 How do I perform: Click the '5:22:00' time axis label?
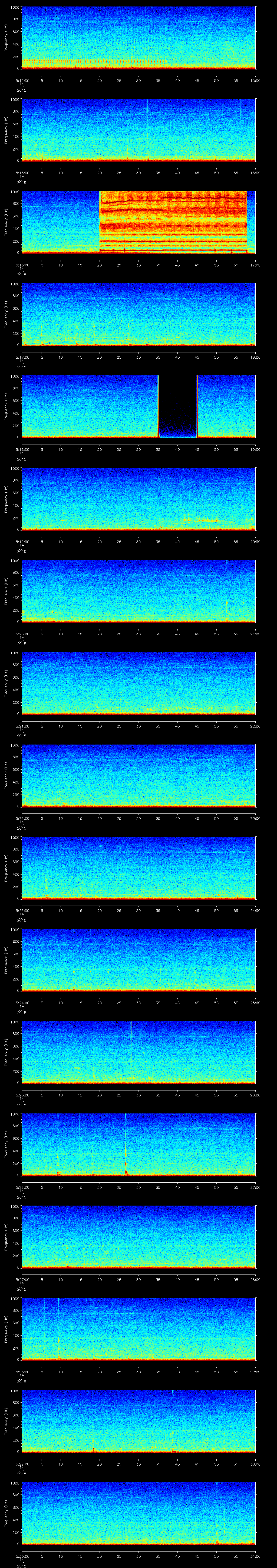(x=21, y=819)
